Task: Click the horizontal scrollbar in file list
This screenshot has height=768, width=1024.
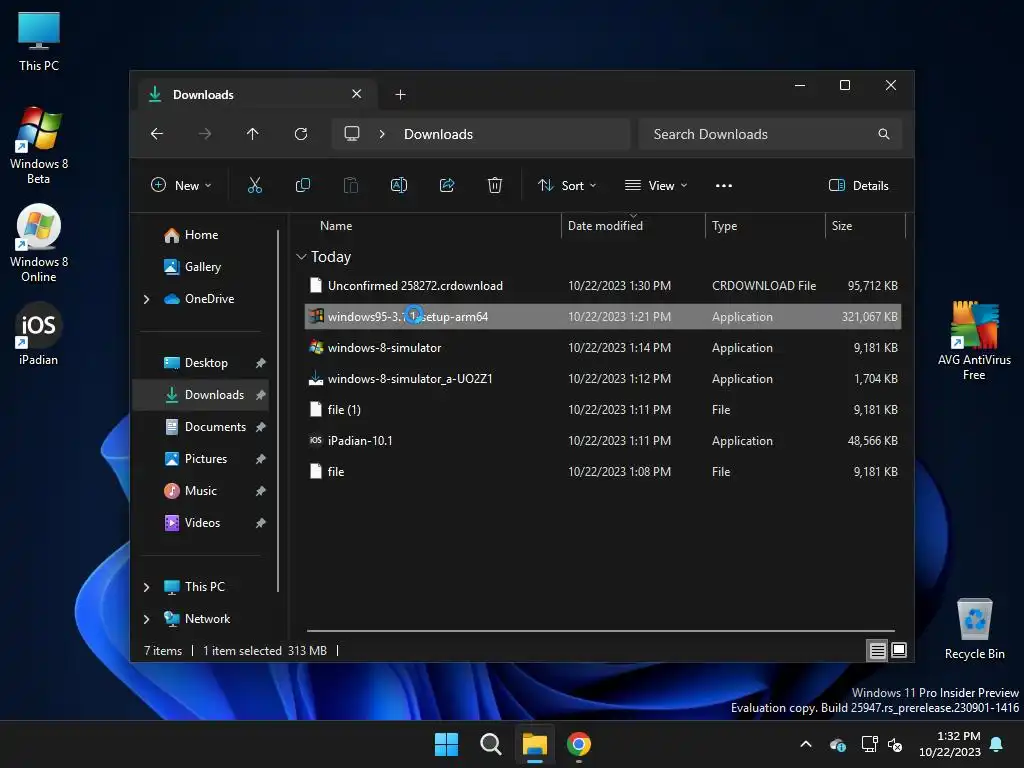Action: pos(600,631)
